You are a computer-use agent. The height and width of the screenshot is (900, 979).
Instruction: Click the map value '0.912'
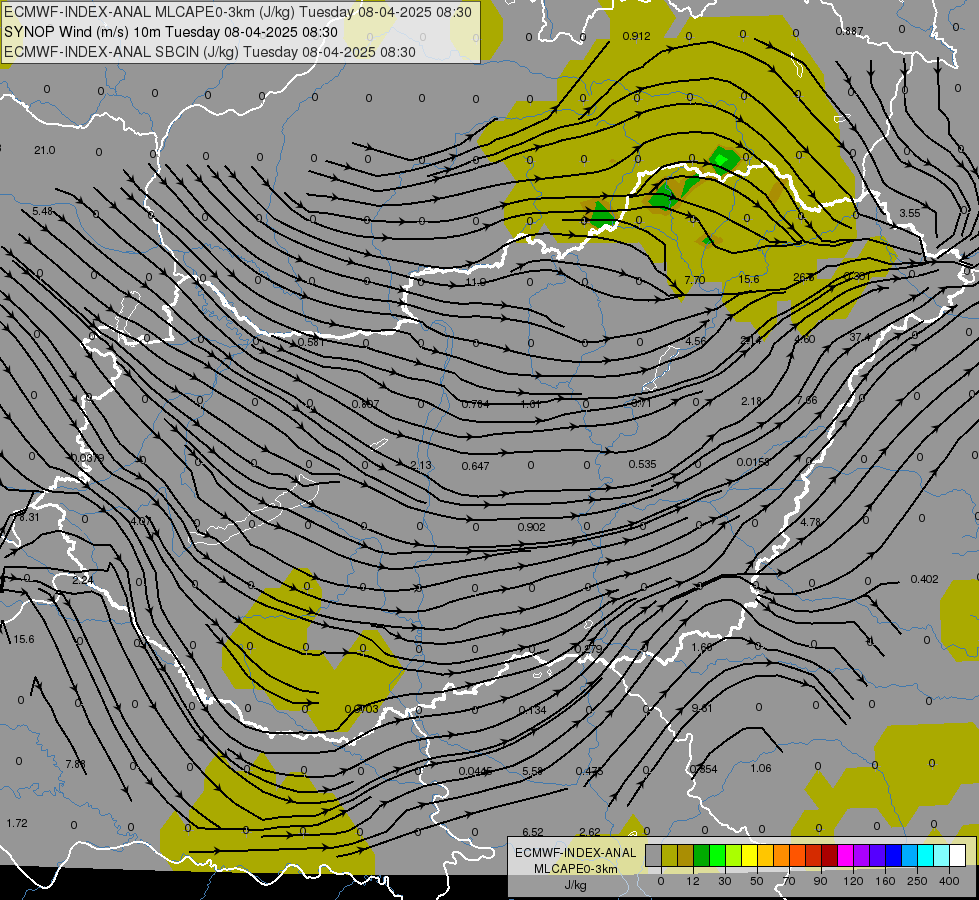point(636,36)
